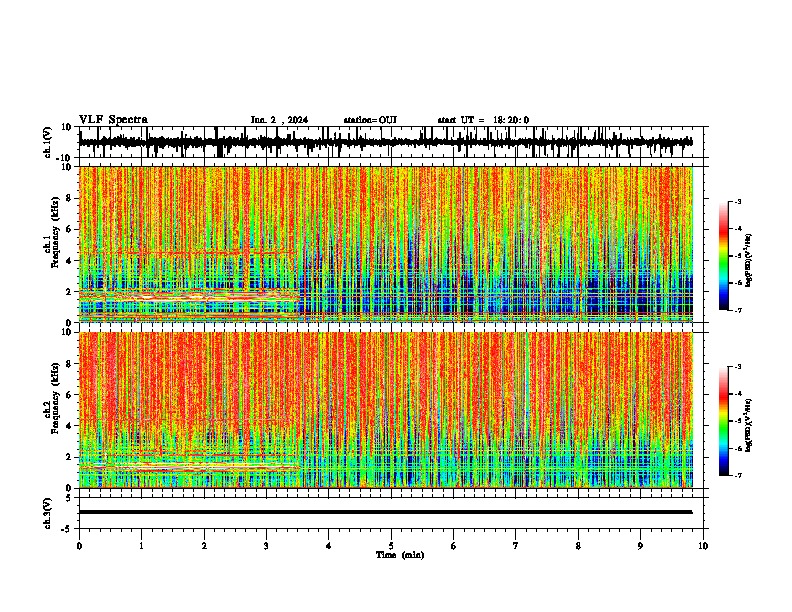Click the ch.2 spectrogram color scale bar

click(723, 421)
